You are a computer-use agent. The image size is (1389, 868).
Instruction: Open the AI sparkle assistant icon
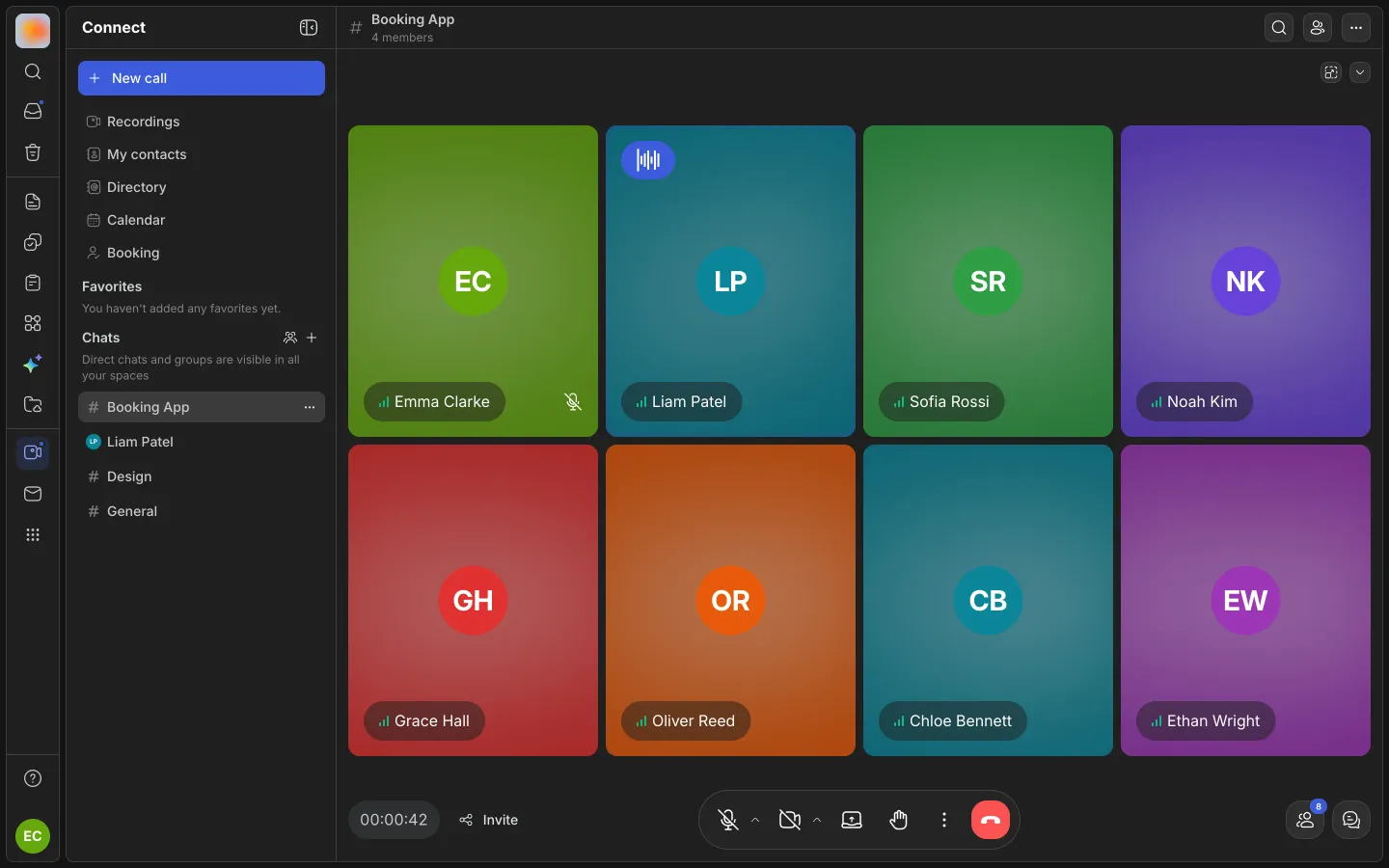coord(33,364)
